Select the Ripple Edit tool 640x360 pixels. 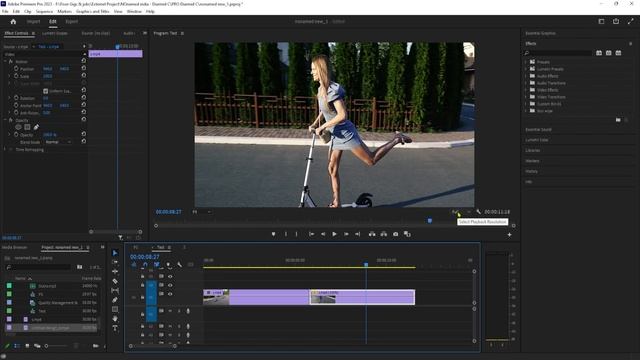click(x=115, y=272)
